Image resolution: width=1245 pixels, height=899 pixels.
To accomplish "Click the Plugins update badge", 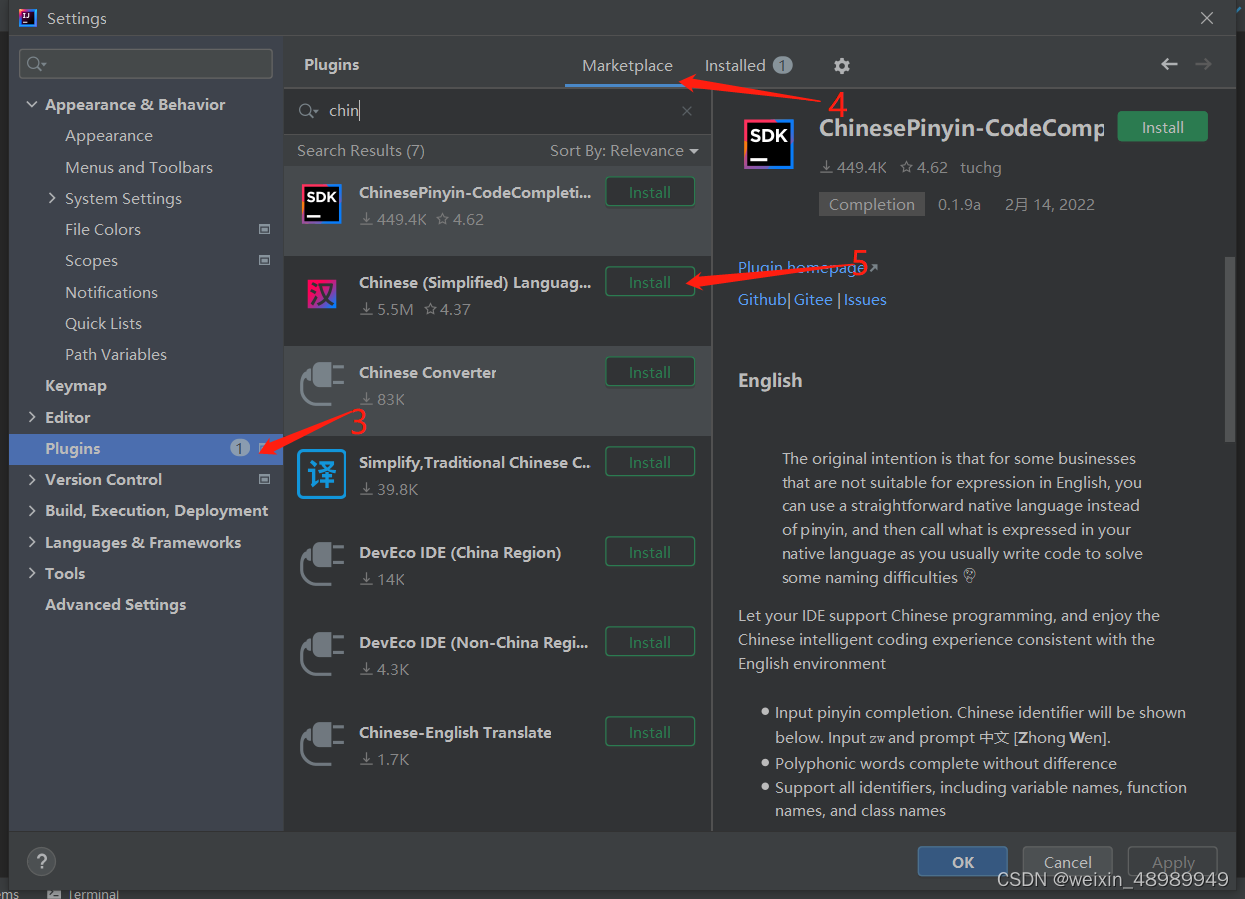I will tap(240, 448).
